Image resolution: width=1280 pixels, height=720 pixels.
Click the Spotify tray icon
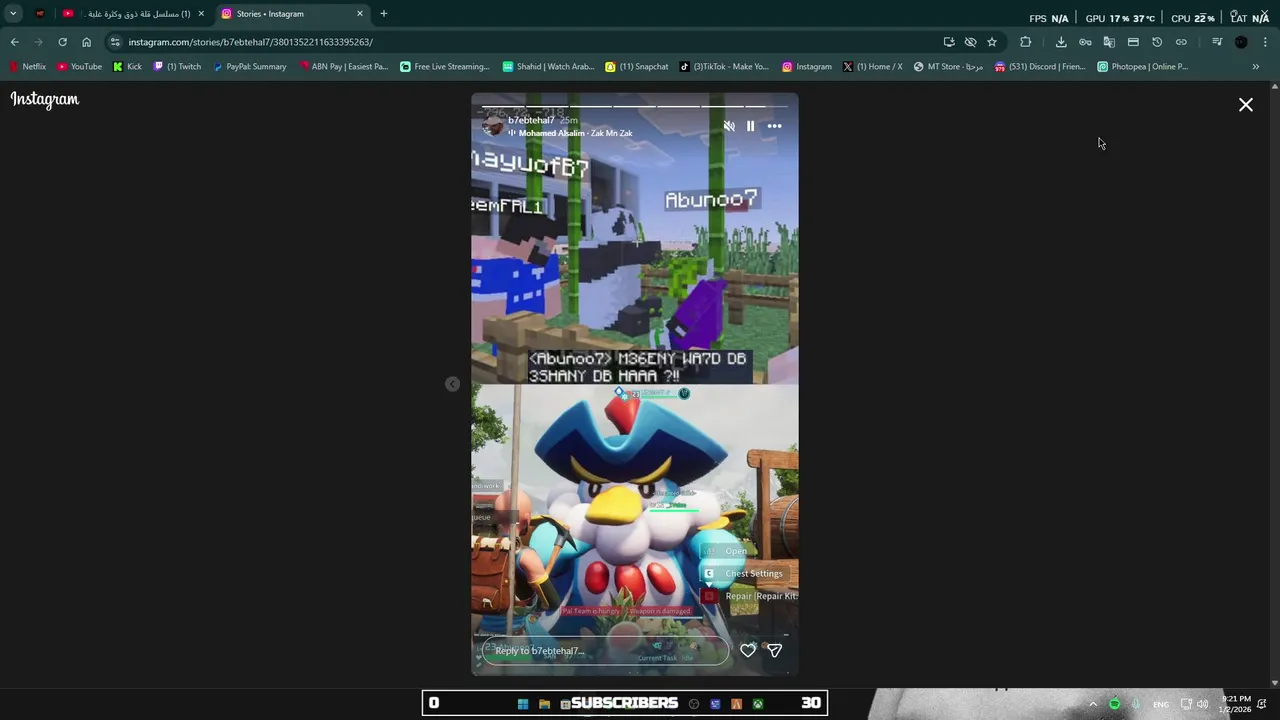[x=1115, y=704]
